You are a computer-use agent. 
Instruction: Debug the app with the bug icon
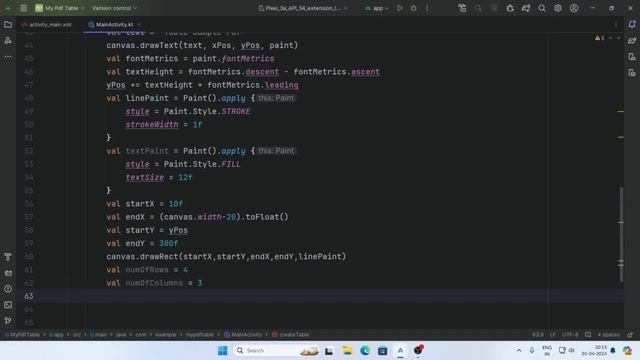pyautogui.click(x=413, y=8)
